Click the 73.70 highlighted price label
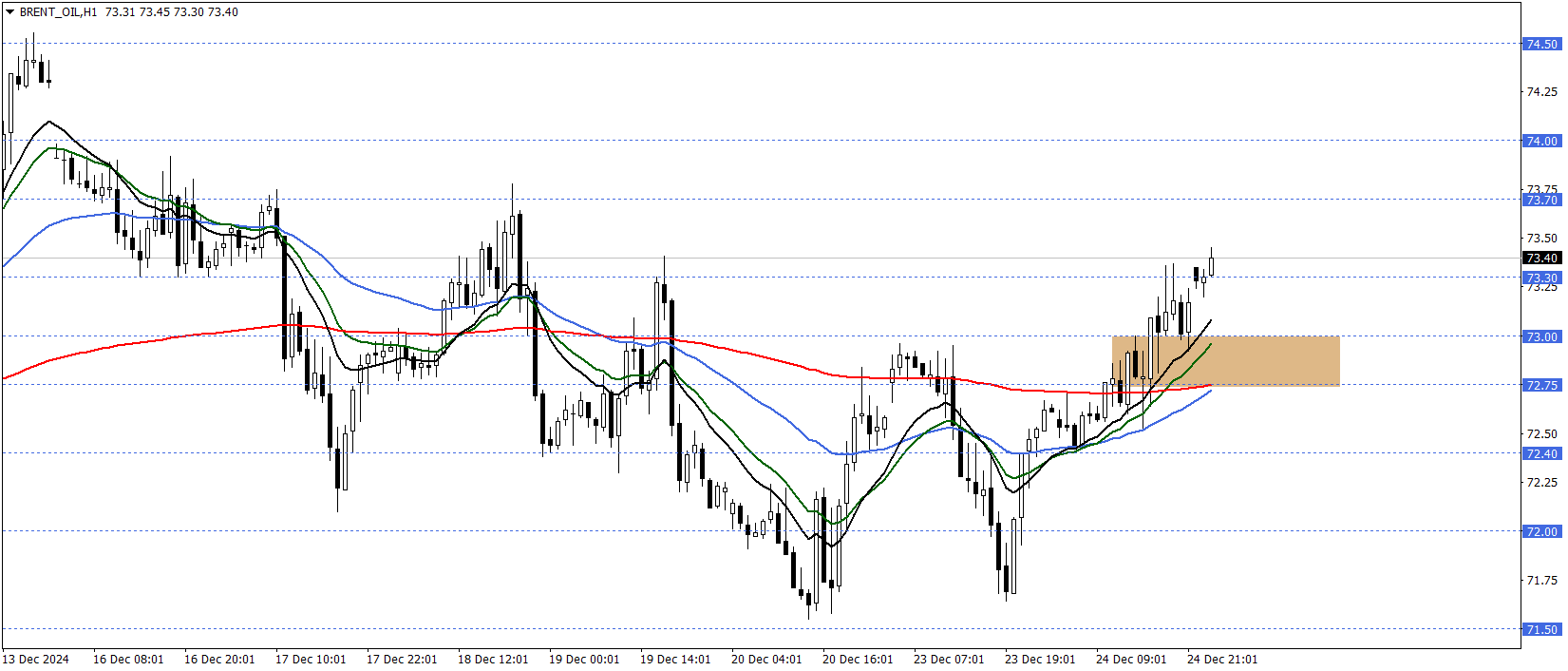 tap(1541, 200)
